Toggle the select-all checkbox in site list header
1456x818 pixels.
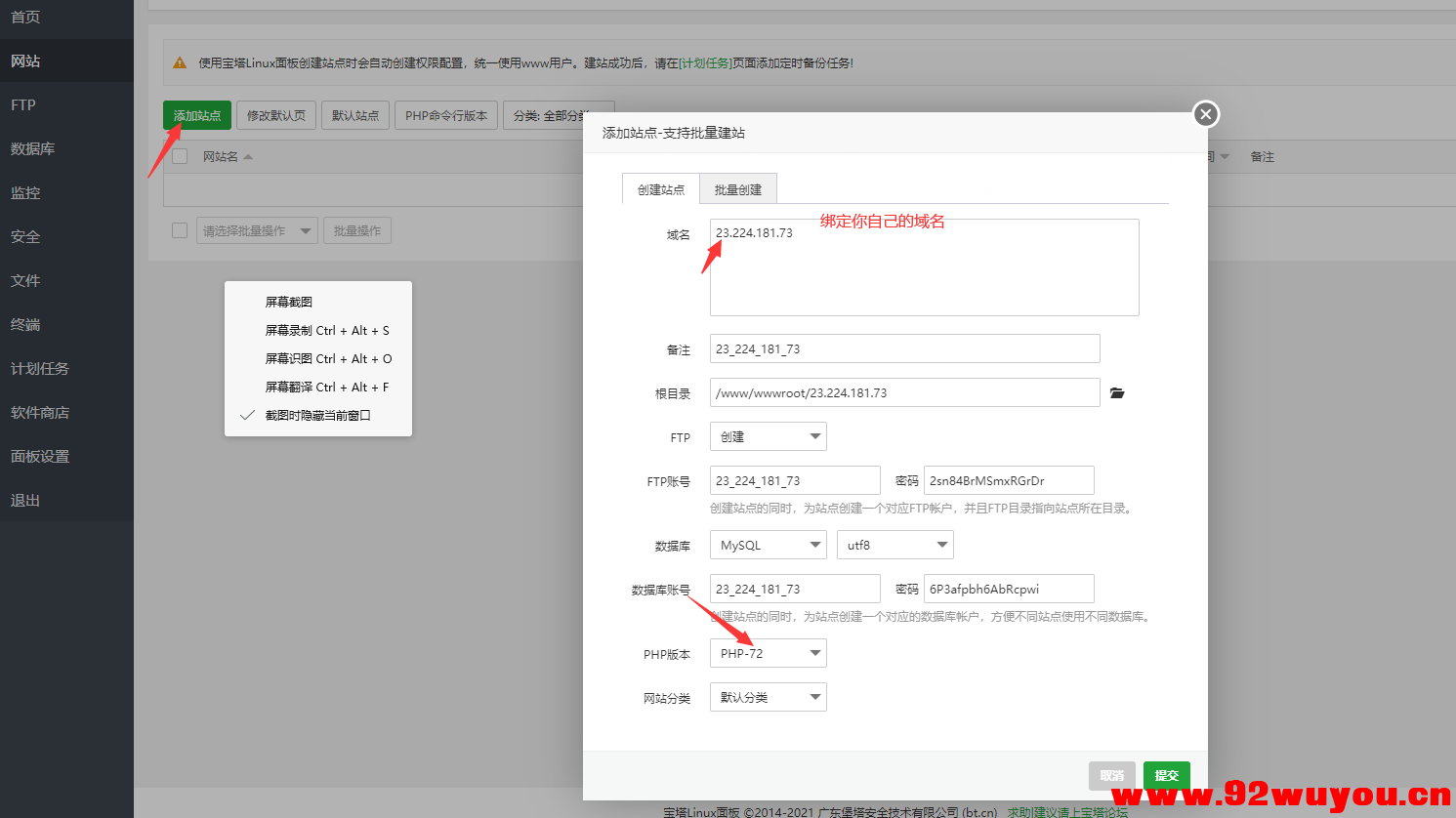[179, 156]
